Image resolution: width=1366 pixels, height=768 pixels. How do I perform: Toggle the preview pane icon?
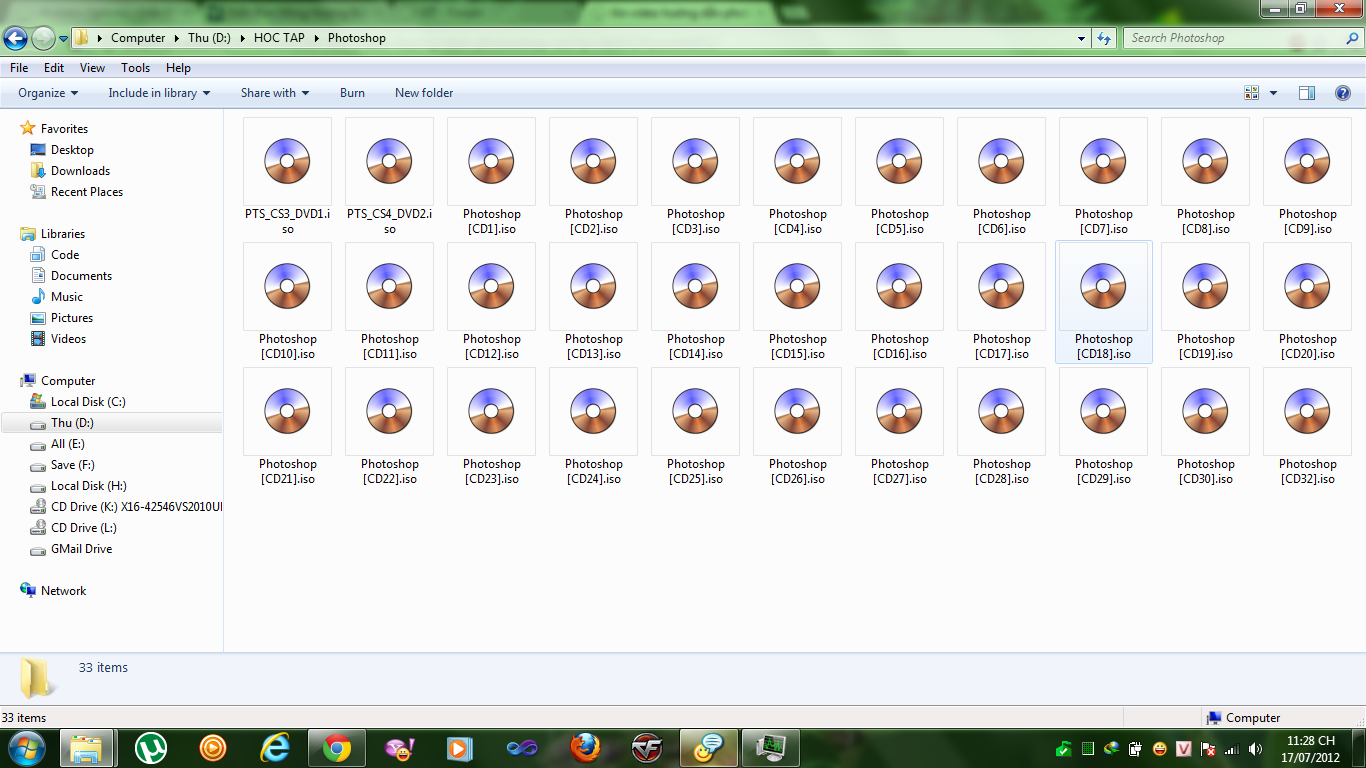pyautogui.click(x=1307, y=93)
